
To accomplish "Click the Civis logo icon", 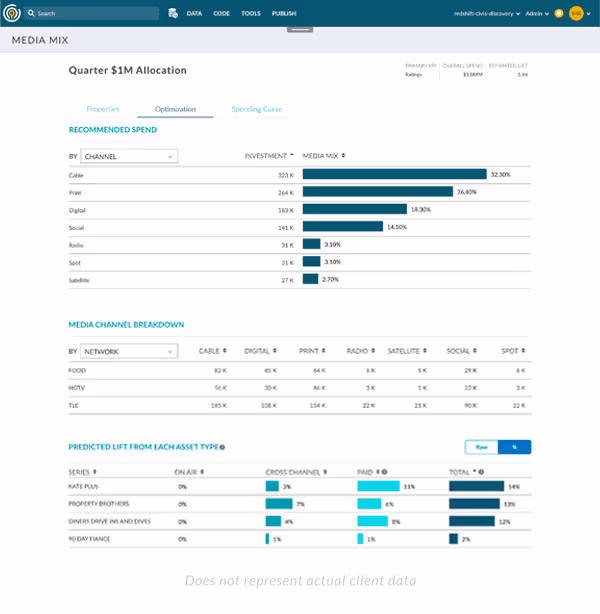I will tap(12, 13).
